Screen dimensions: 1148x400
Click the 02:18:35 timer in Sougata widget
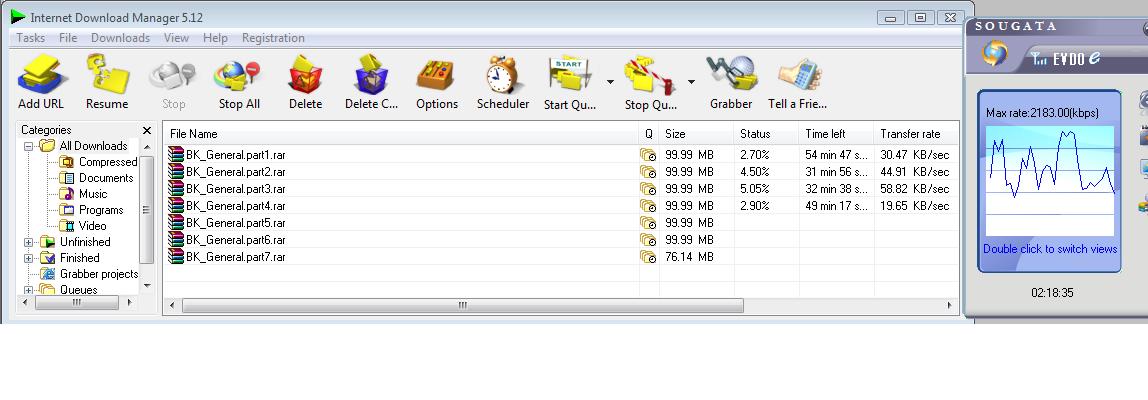click(x=1052, y=292)
